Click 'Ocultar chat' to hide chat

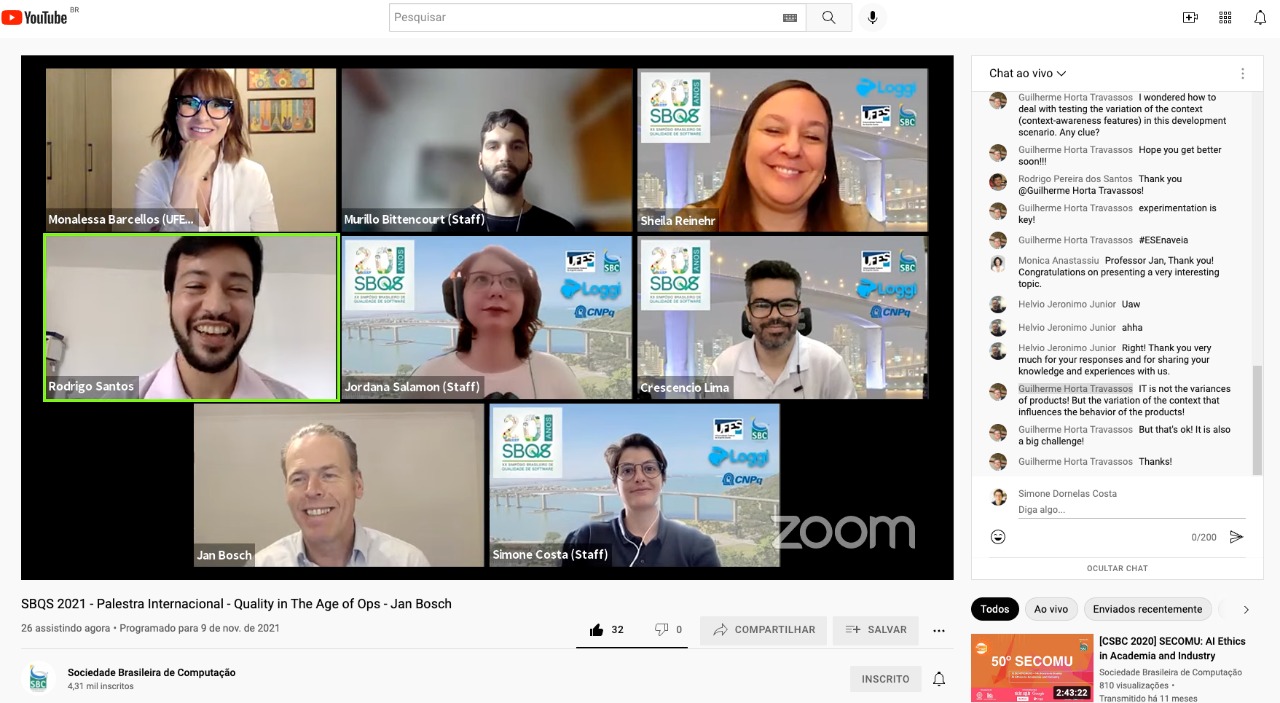click(1117, 568)
